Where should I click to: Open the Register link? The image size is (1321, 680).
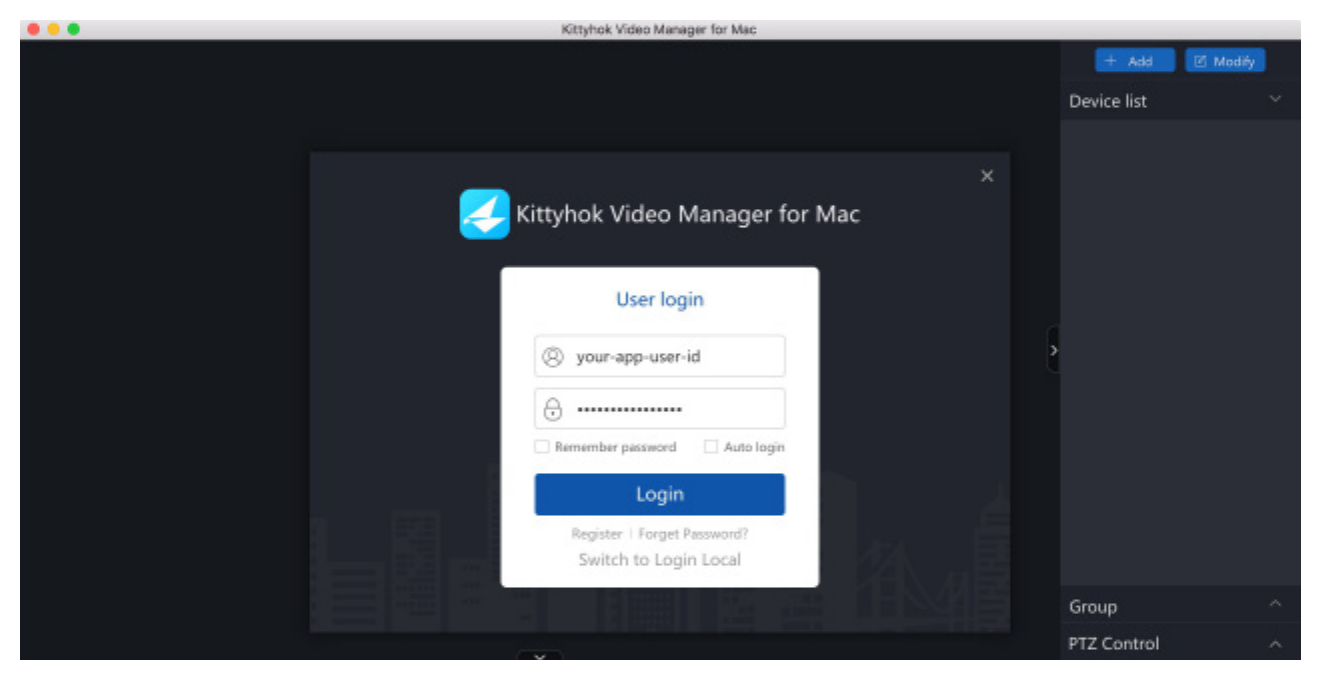click(597, 534)
